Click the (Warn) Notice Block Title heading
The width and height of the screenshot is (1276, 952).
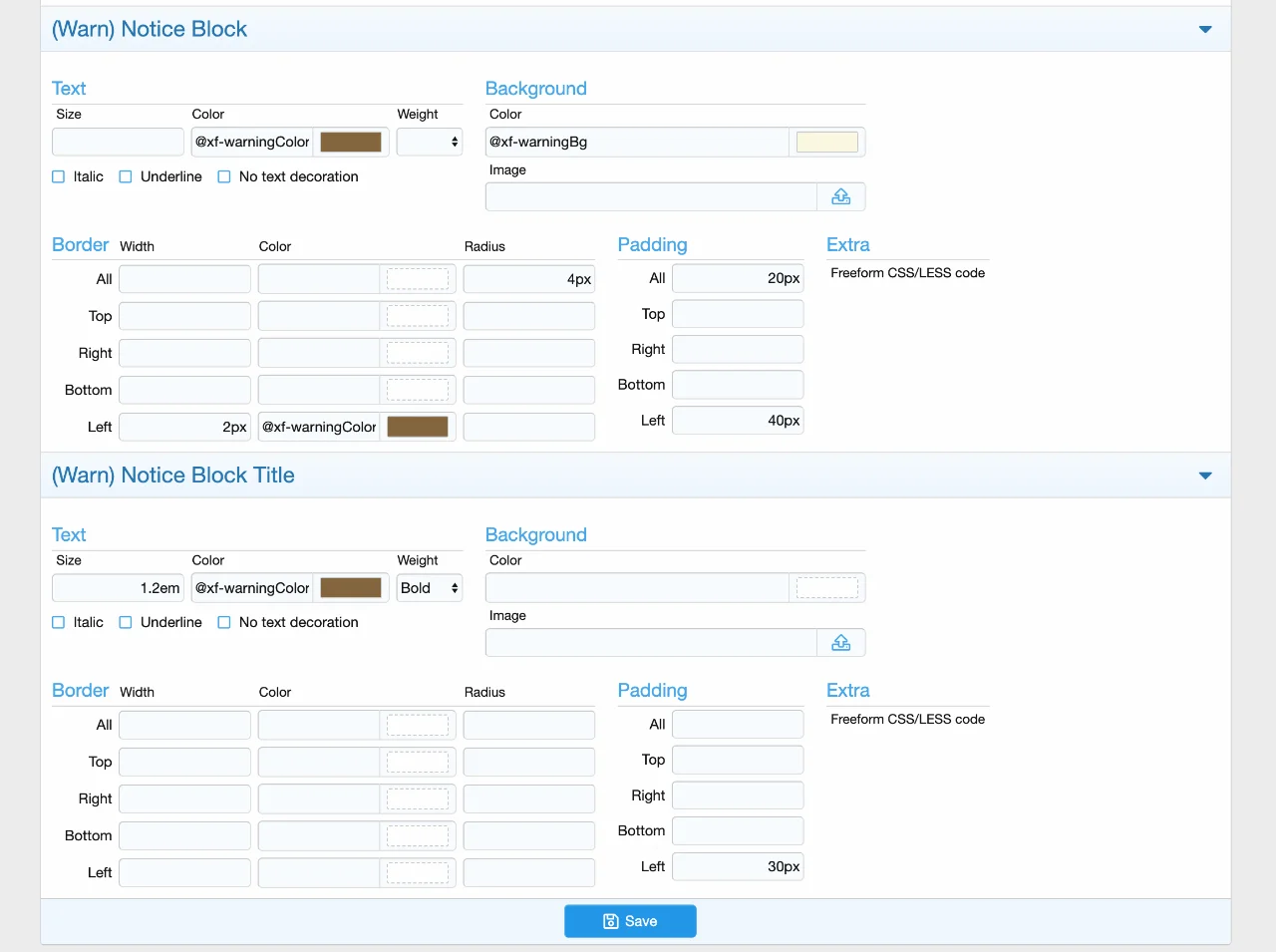tap(173, 476)
